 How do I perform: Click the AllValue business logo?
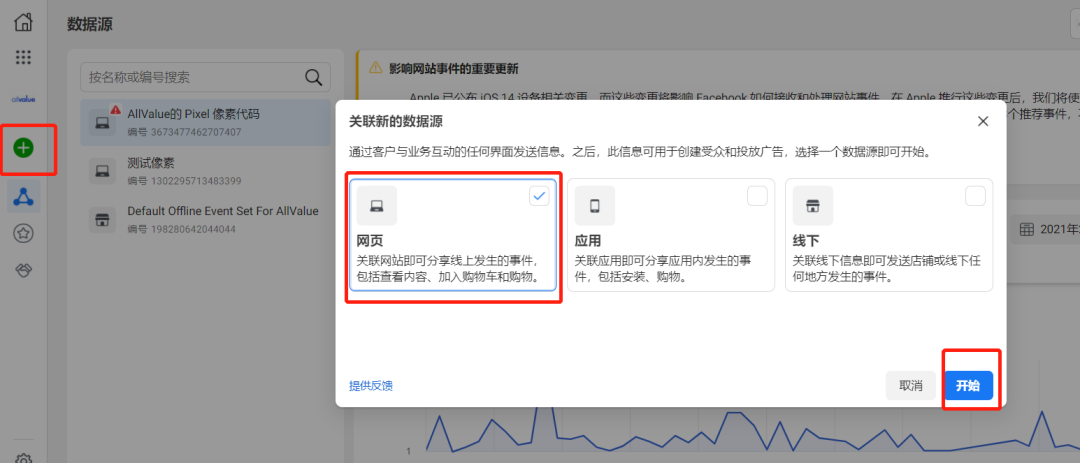(23, 99)
